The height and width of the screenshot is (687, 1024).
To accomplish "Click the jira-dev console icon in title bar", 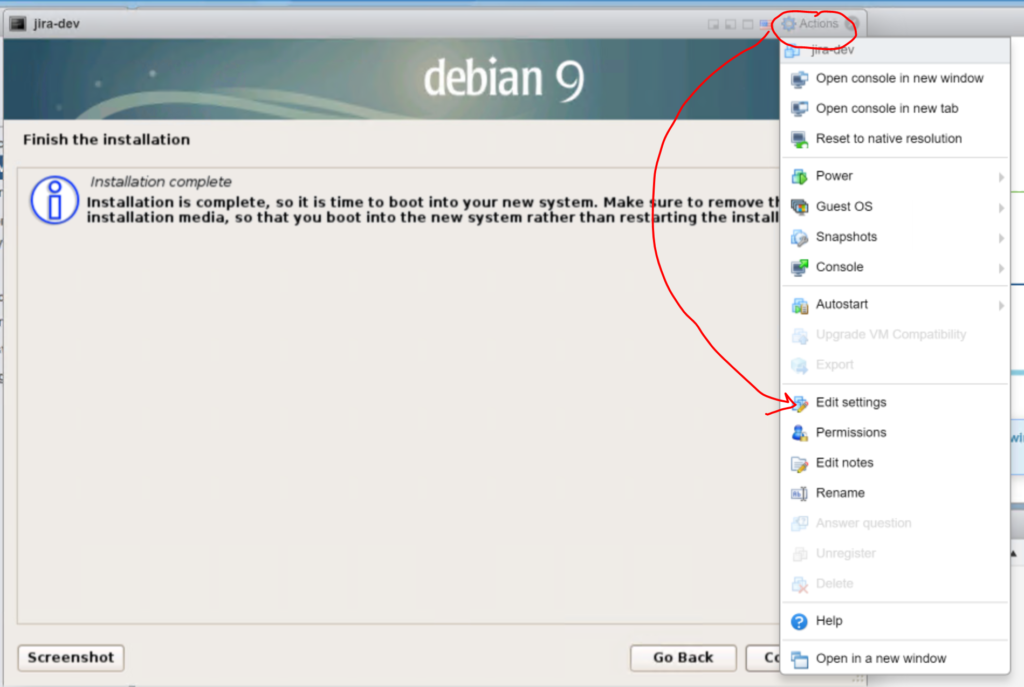I will [x=18, y=24].
